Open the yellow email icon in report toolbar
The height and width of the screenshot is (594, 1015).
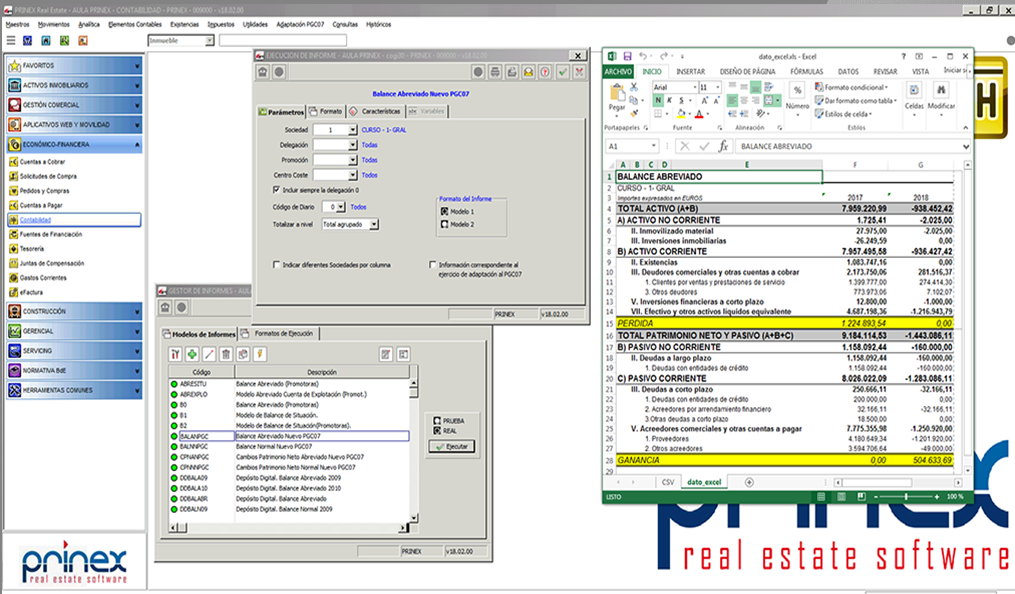pyautogui.click(x=528, y=73)
